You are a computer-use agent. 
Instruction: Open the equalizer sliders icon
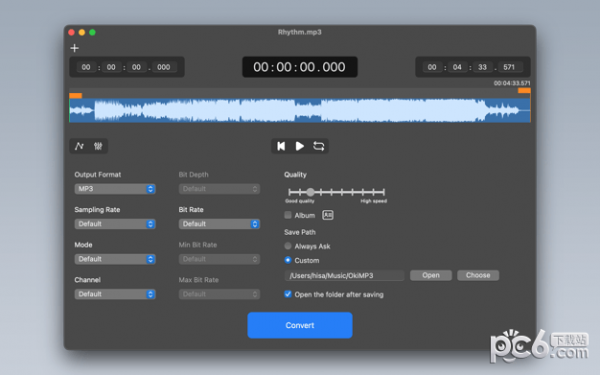(98, 146)
